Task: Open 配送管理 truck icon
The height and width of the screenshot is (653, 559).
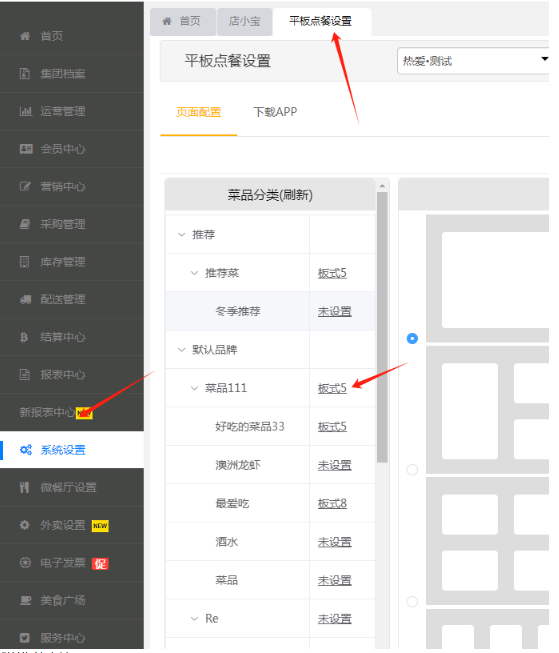Action: [25, 299]
